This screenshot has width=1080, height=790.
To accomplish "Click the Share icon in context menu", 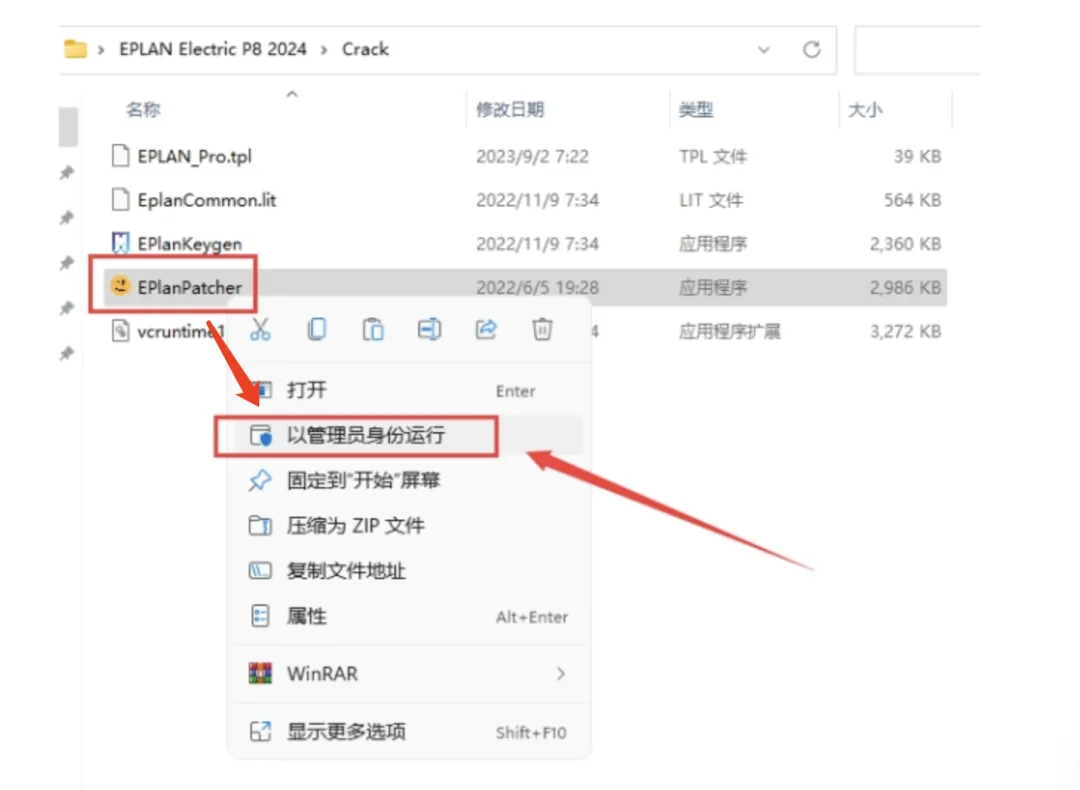I will [x=486, y=329].
